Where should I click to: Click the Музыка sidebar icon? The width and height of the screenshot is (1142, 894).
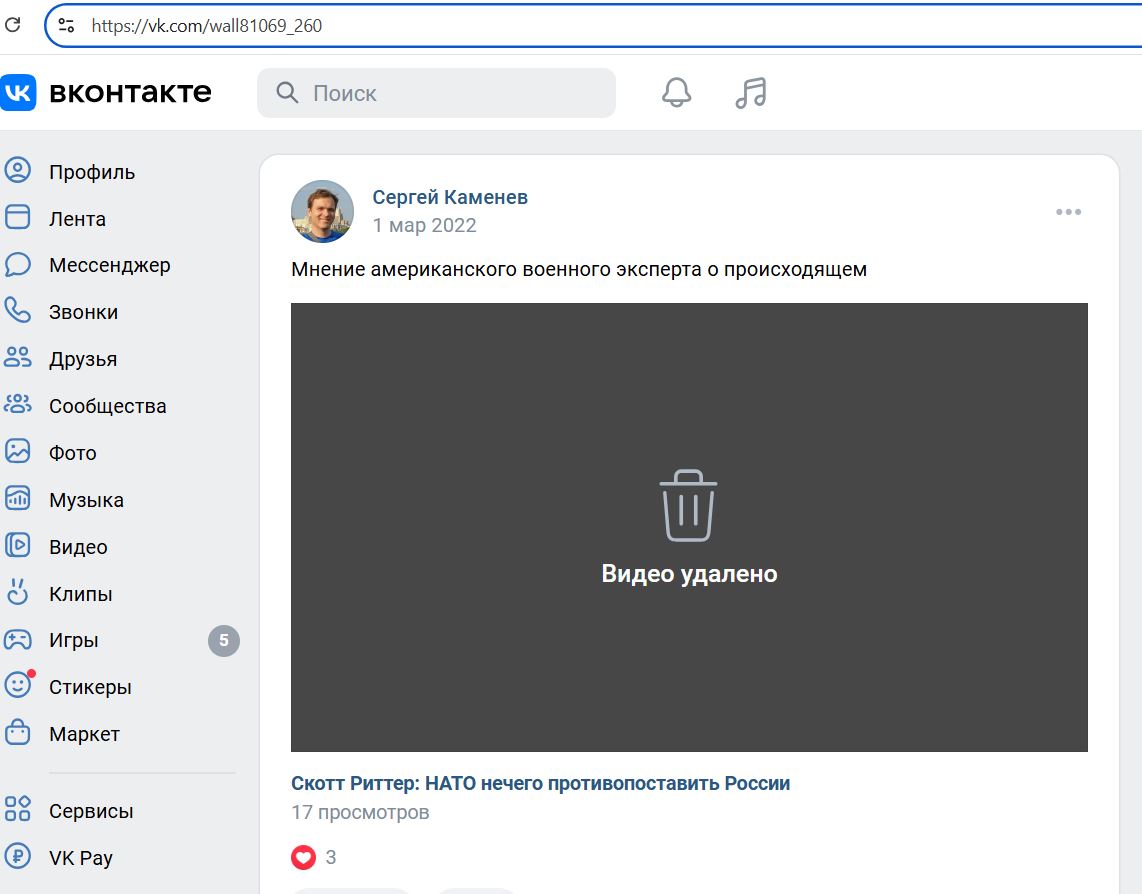point(17,499)
